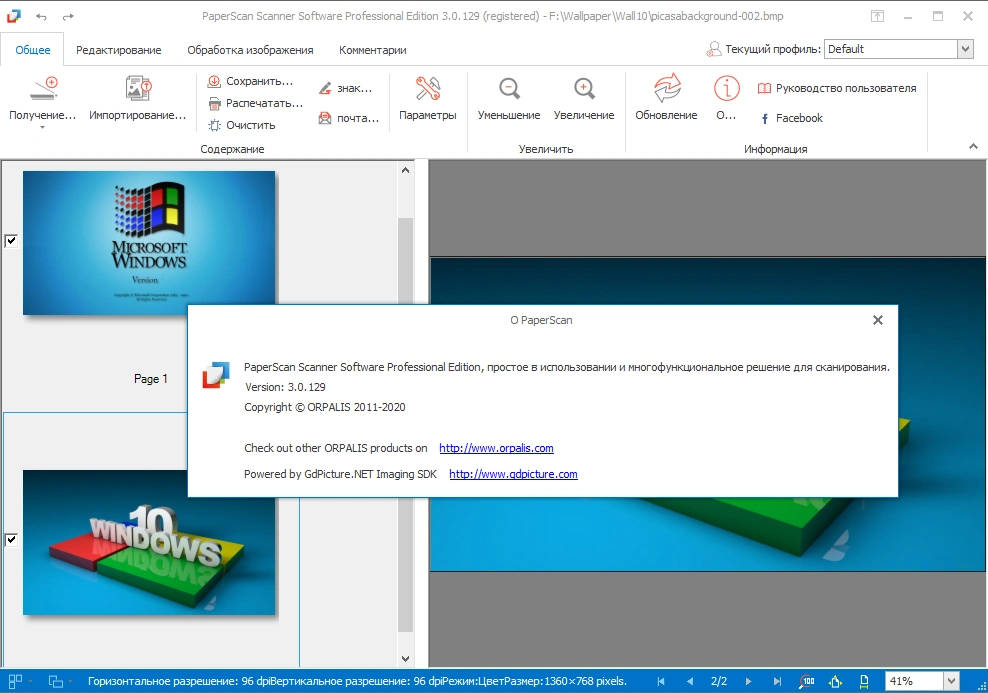Select the Microsoft Windows thumbnail page

point(149,243)
